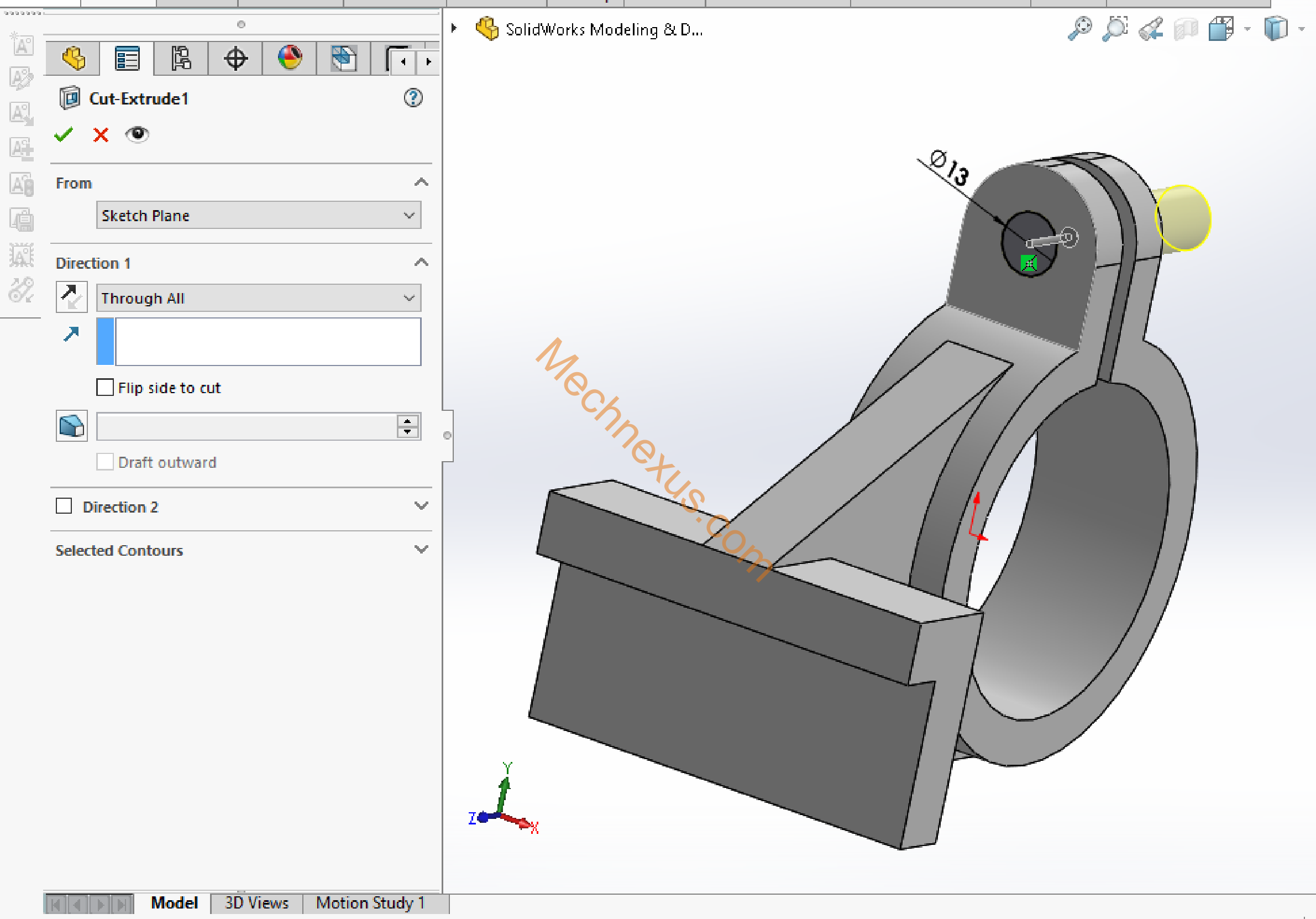The image size is (1316, 919).
Task: Open the From Sketch Plane dropdown
Action: click(258, 216)
